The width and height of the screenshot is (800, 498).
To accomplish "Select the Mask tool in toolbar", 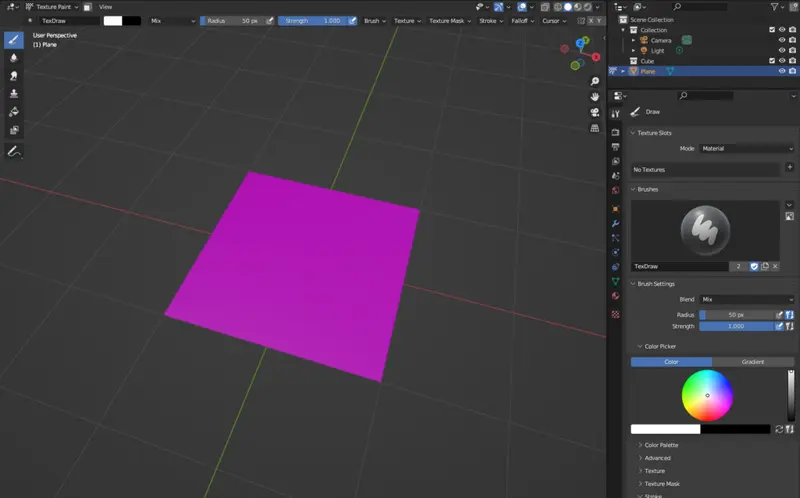I will pos(14,130).
